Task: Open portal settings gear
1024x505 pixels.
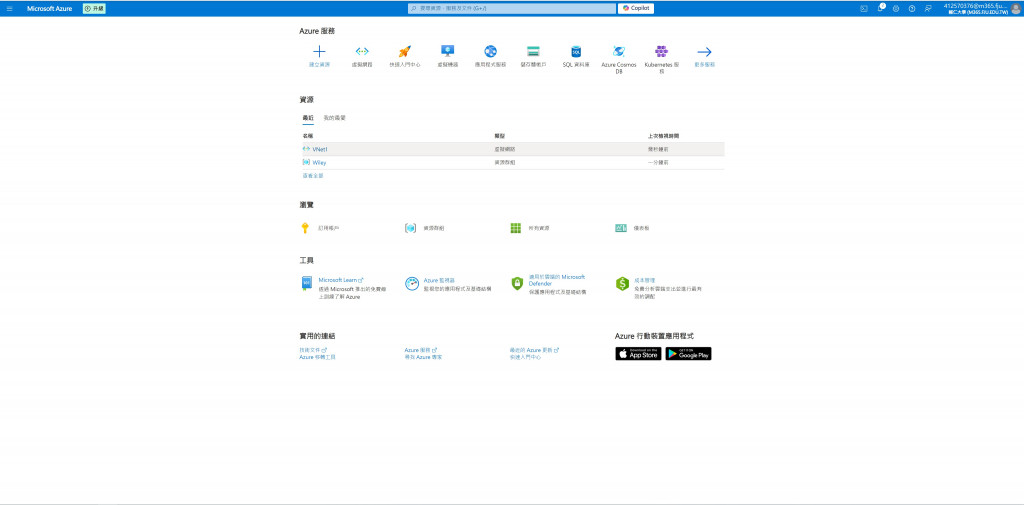Action: pos(896,8)
